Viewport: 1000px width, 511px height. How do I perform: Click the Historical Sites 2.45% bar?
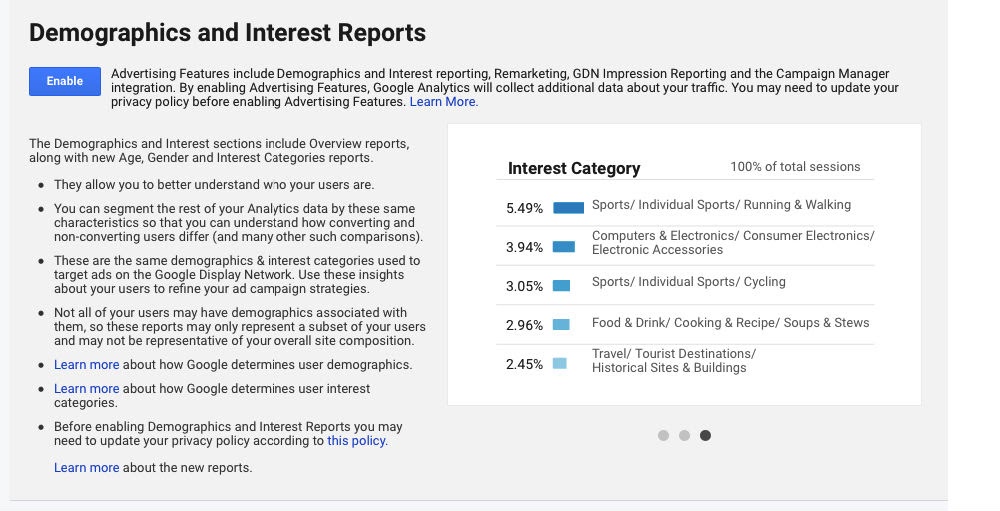pos(559,363)
